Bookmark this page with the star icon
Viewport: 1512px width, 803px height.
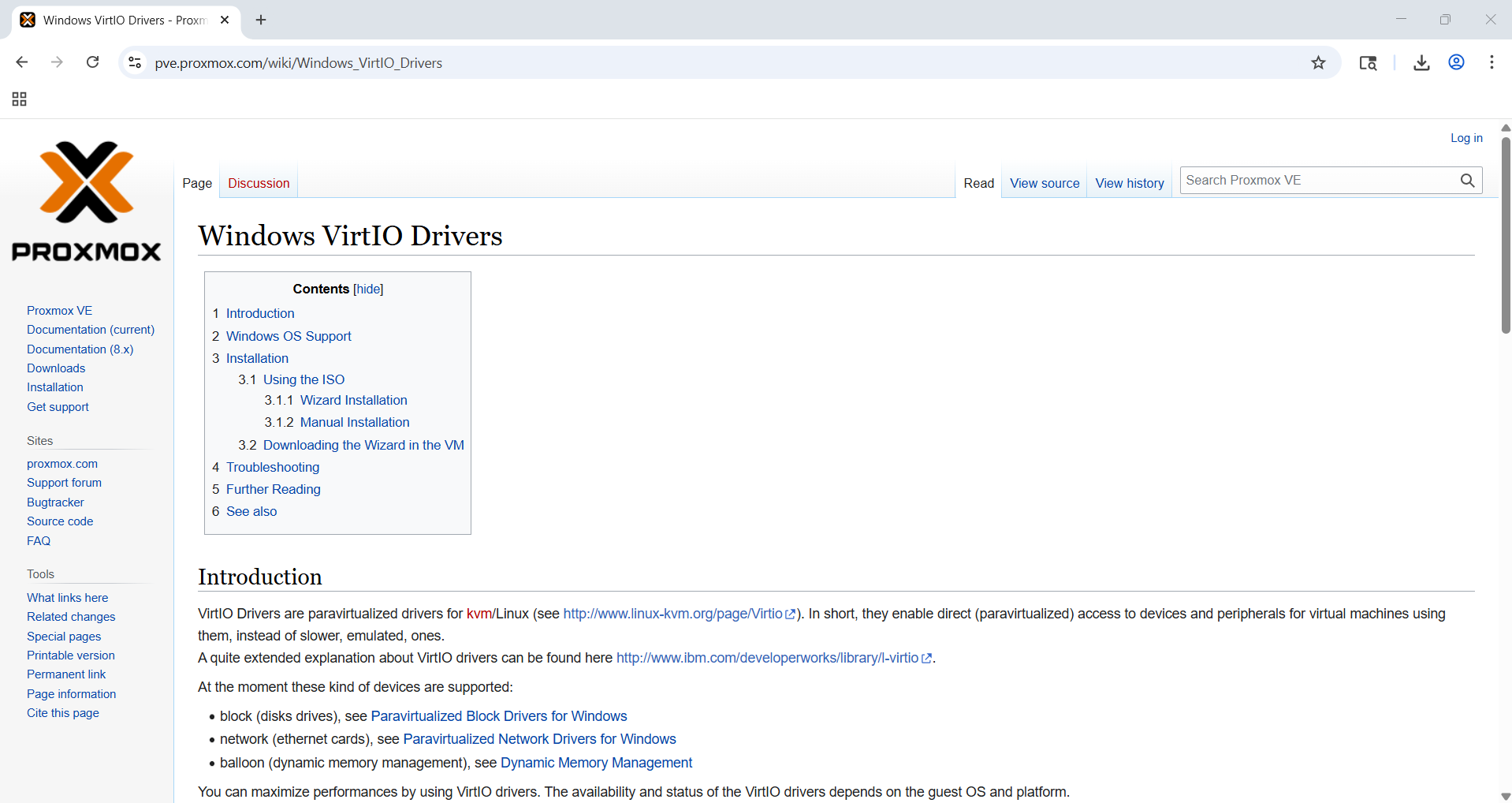point(1318,62)
